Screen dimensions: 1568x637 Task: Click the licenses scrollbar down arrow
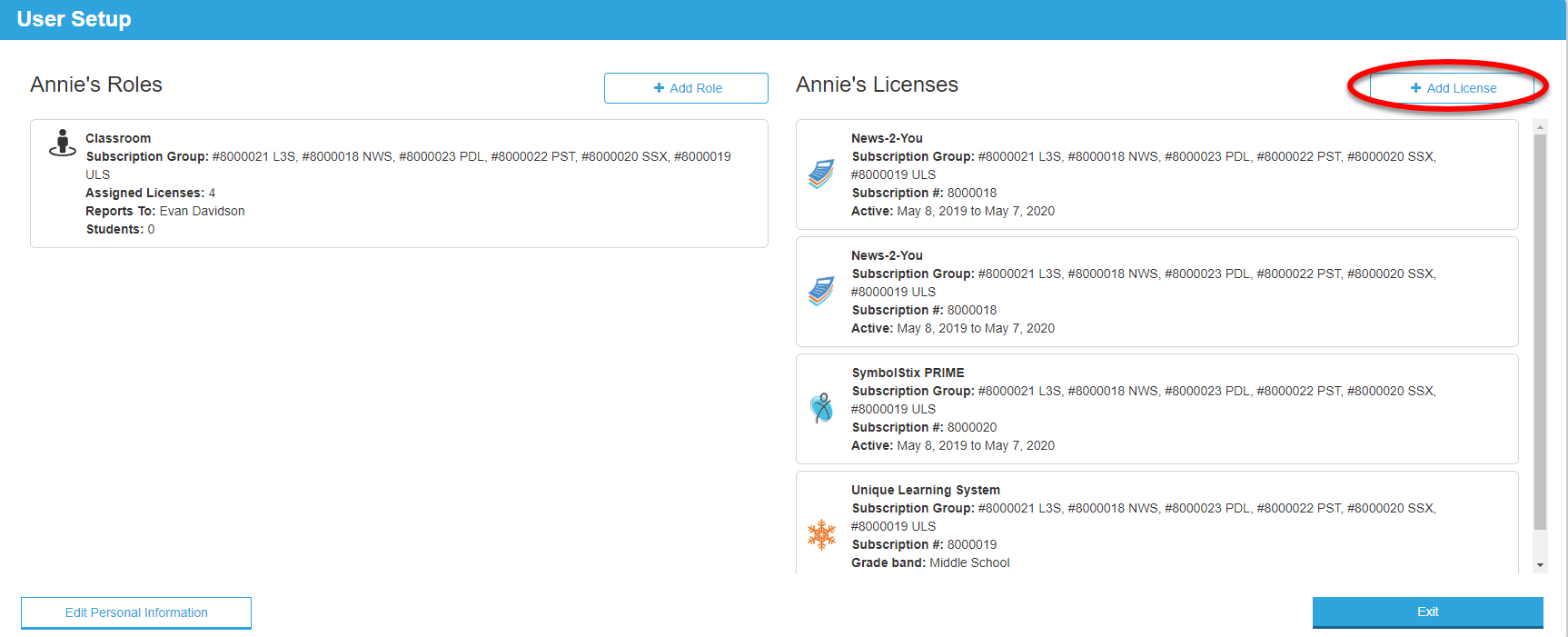(x=1540, y=565)
